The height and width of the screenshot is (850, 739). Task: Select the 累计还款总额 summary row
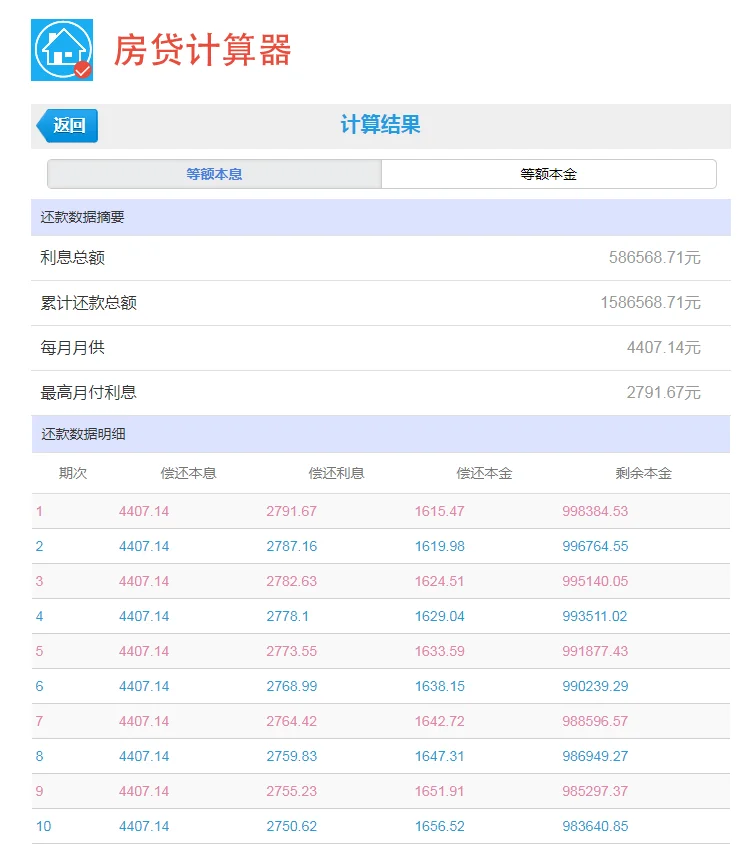click(x=380, y=303)
